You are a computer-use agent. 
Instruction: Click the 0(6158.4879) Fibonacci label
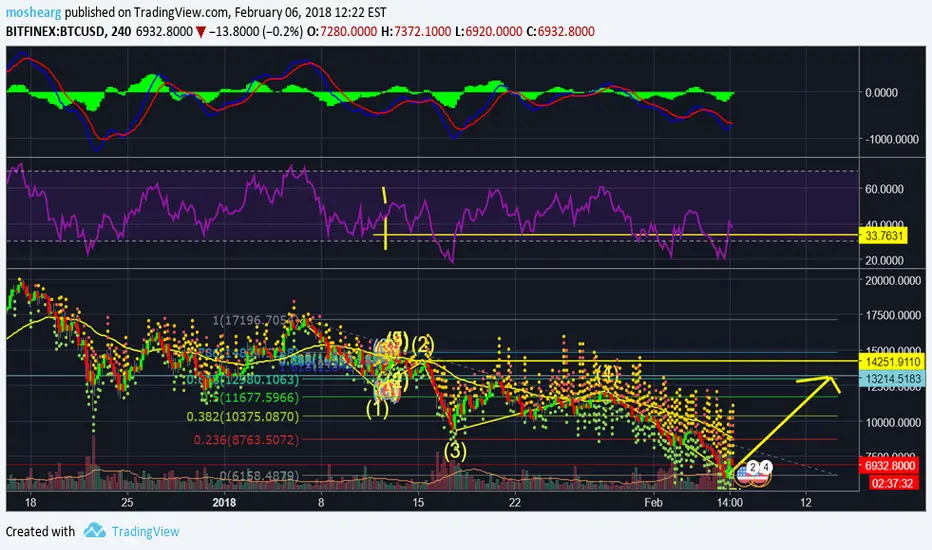tap(259, 476)
